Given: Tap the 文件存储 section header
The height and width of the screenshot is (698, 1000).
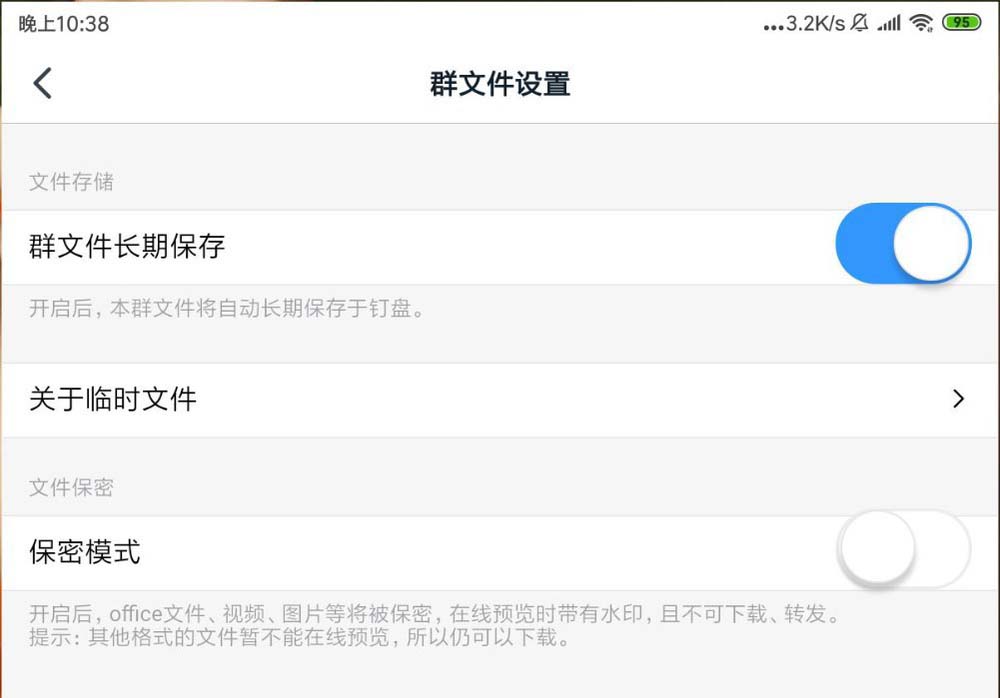Looking at the screenshot, I should tap(71, 182).
